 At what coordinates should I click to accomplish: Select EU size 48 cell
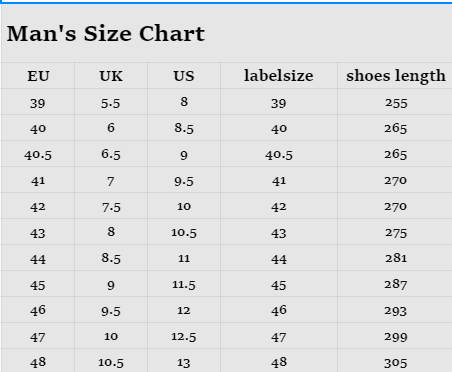point(38,361)
